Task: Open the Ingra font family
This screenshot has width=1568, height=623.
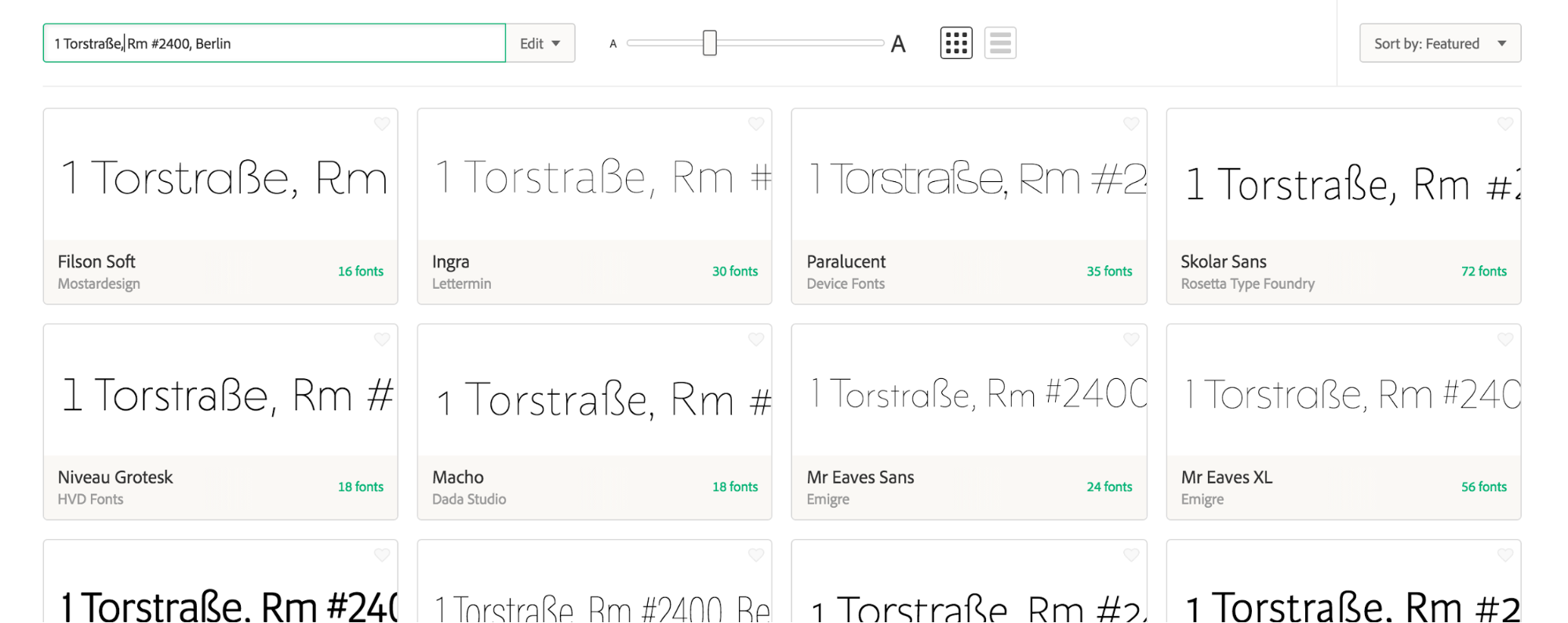Action: (x=451, y=262)
